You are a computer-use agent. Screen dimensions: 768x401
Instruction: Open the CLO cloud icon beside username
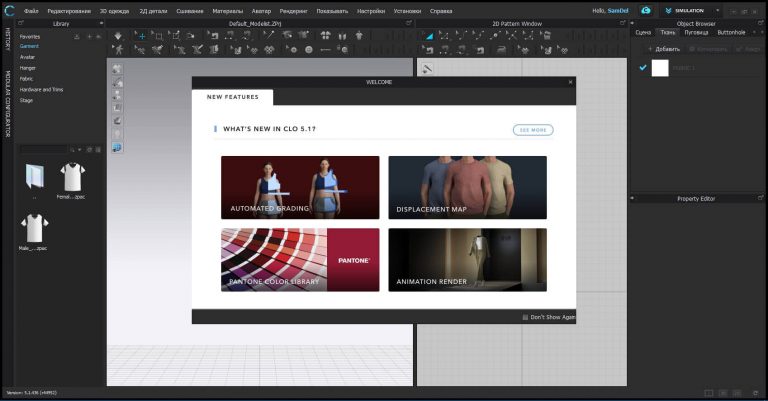(x=646, y=10)
